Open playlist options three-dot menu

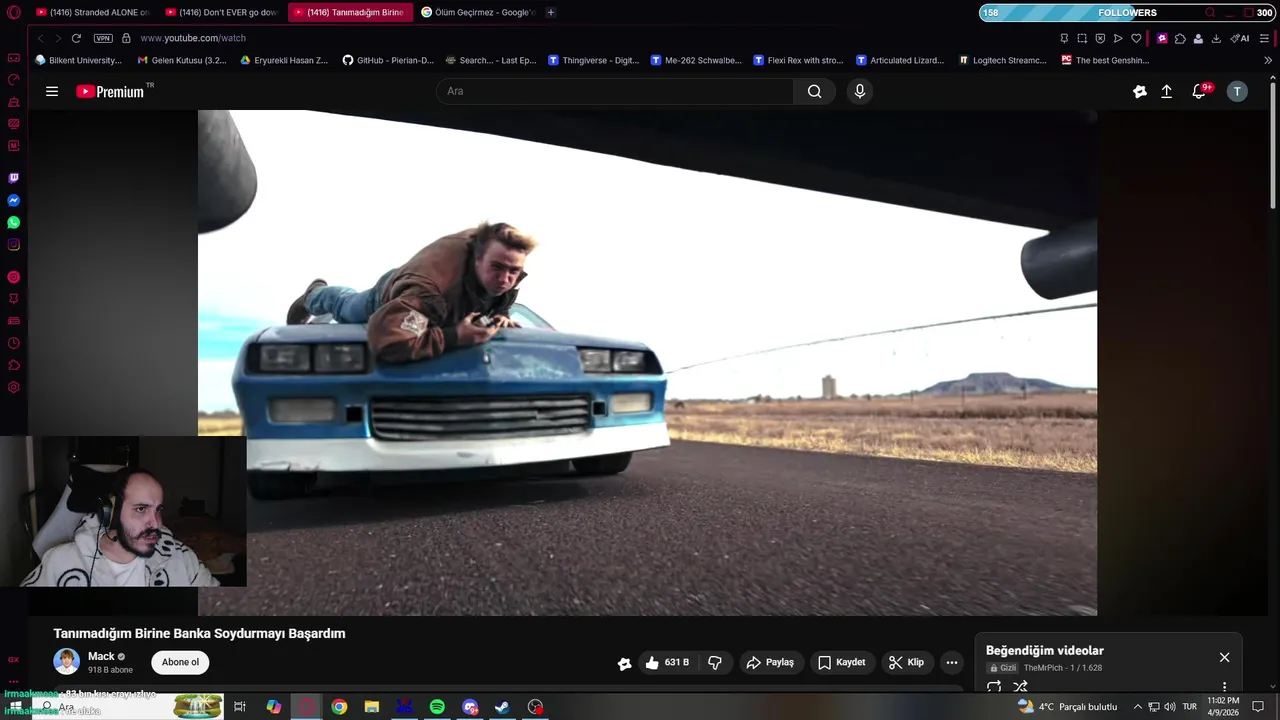point(1224,687)
